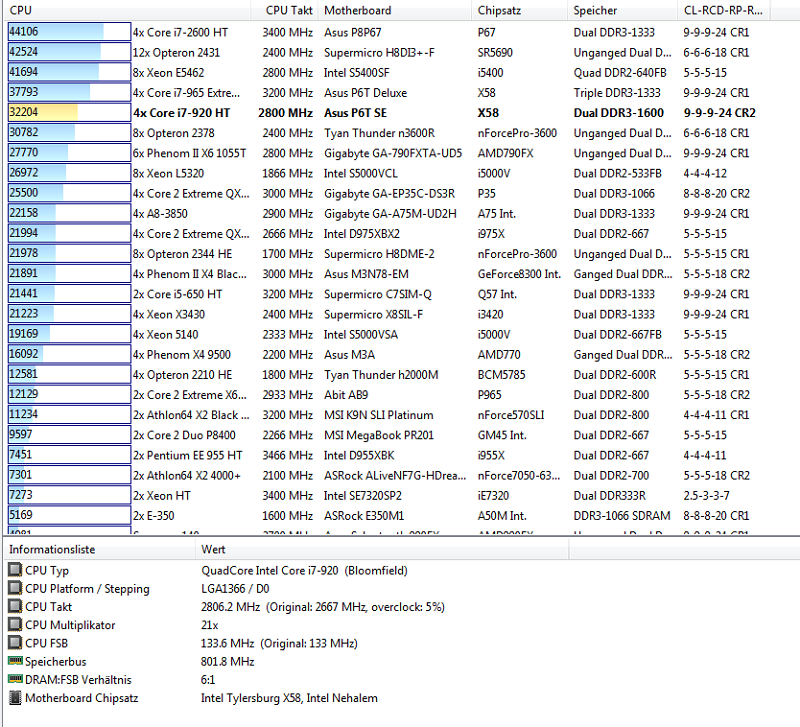Image resolution: width=800 pixels, height=727 pixels.
Task: Select the 2x Core 2 Duo P8400 row
Action: coord(388,435)
